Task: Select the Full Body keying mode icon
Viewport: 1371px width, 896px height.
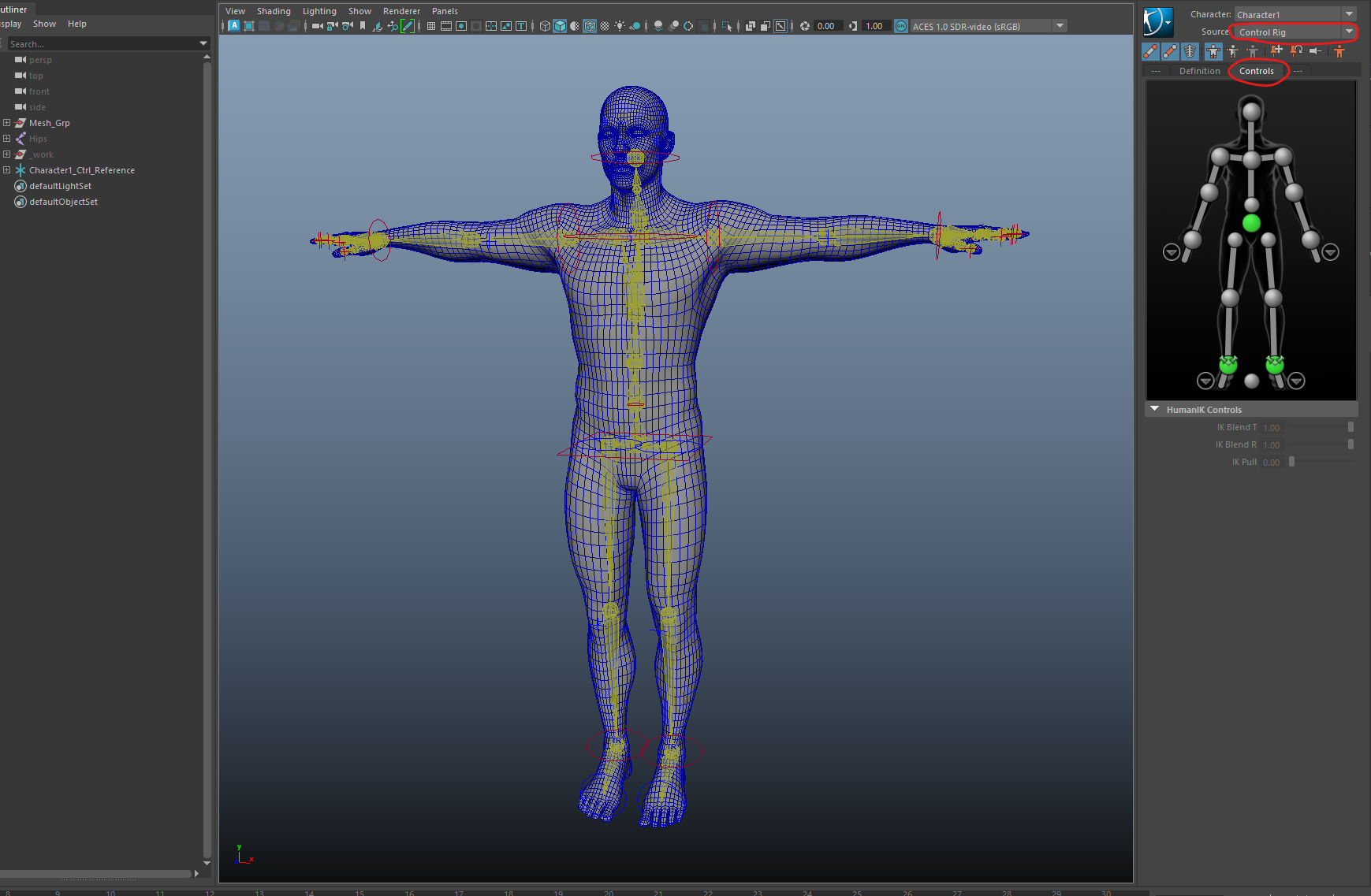Action: point(1213,51)
